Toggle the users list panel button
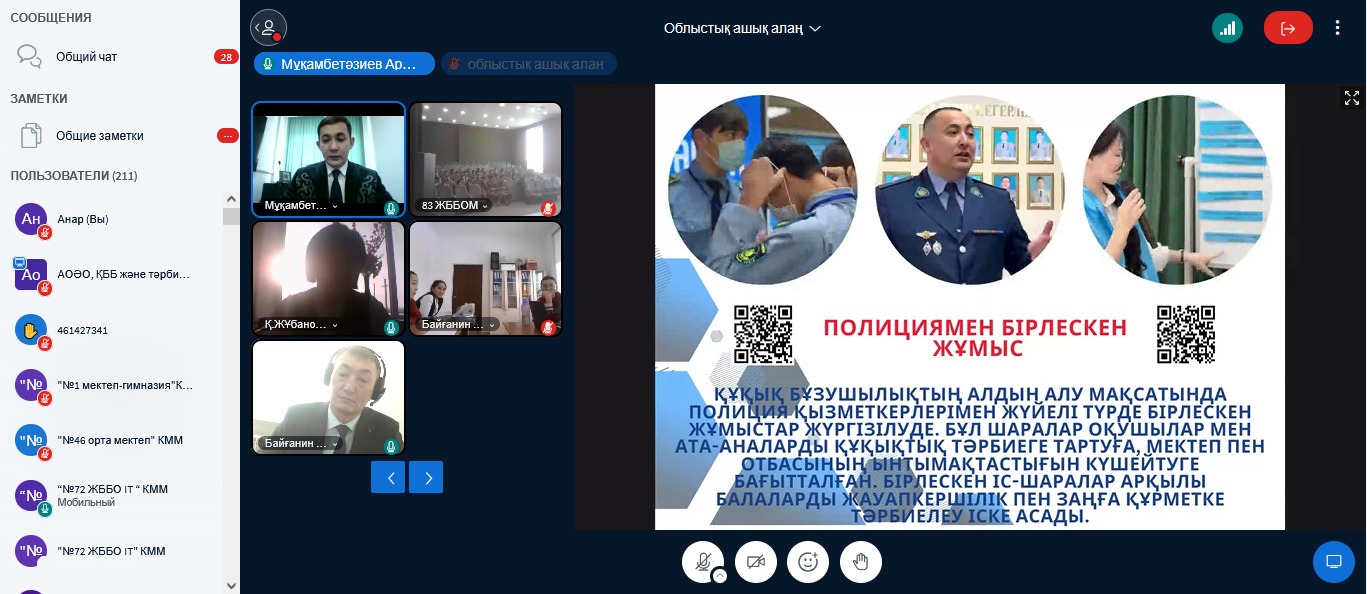Viewport: 1367px width, 594px height. click(x=268, y=28)
